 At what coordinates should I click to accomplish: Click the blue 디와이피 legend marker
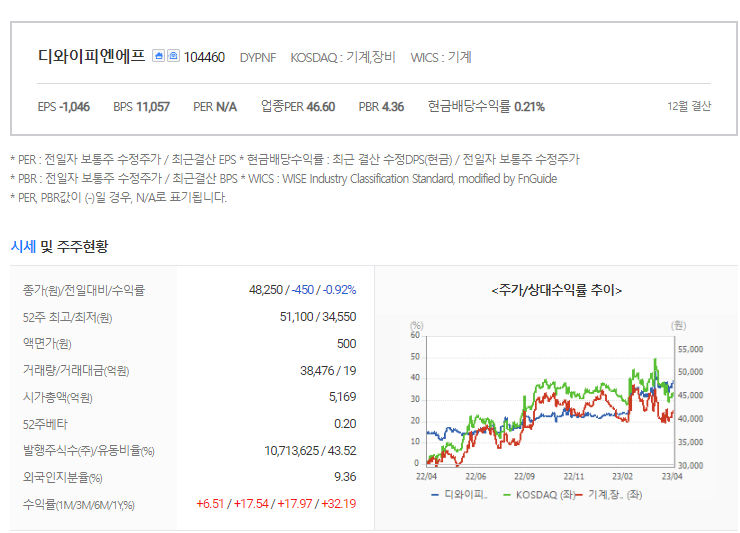click(x=435, y=495)
